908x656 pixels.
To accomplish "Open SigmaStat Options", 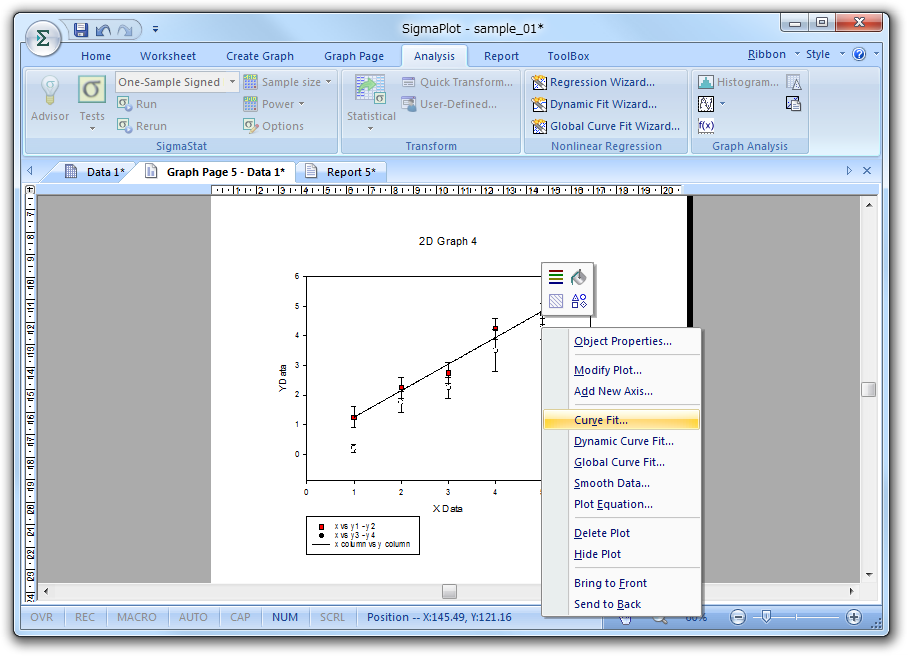I will click(x=273, y=126).
